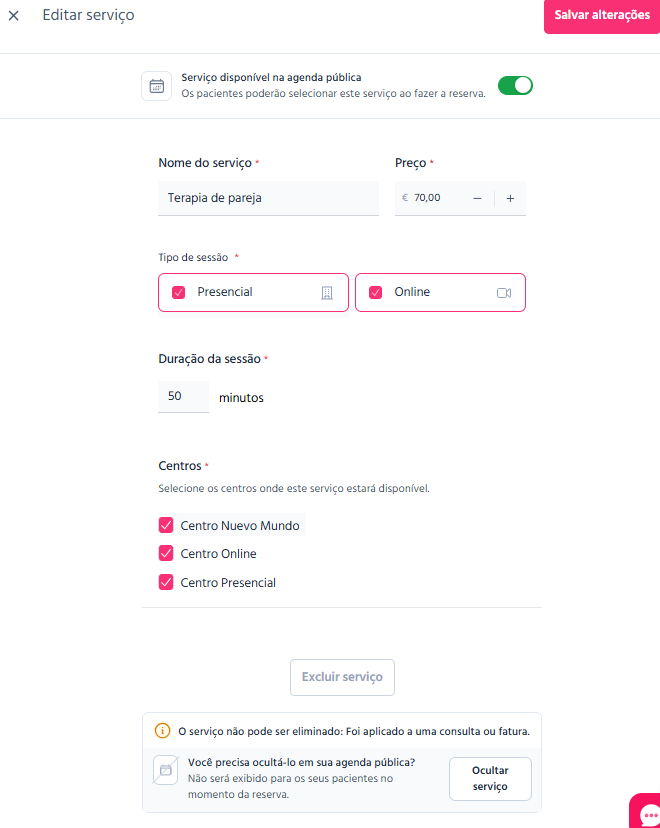This screenshot has width=660, height=828.
Task: Decrease price using the minus icon
Action: click(477, 199)
